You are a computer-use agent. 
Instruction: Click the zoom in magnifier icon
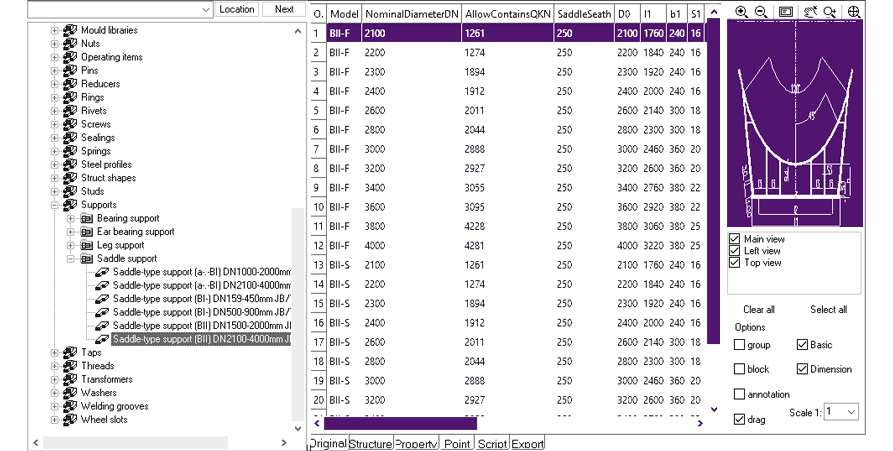[741, 12]
